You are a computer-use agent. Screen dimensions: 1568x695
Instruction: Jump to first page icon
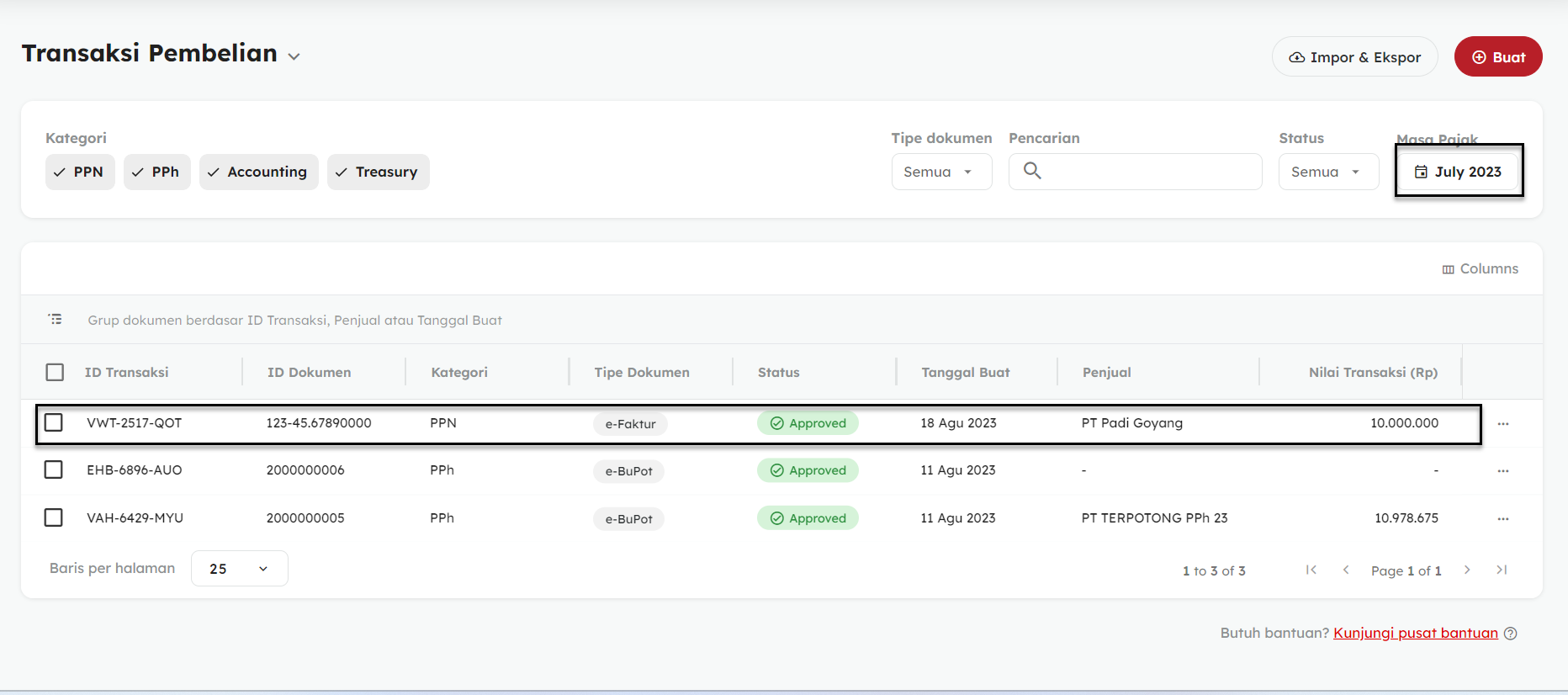(1311, 570)
